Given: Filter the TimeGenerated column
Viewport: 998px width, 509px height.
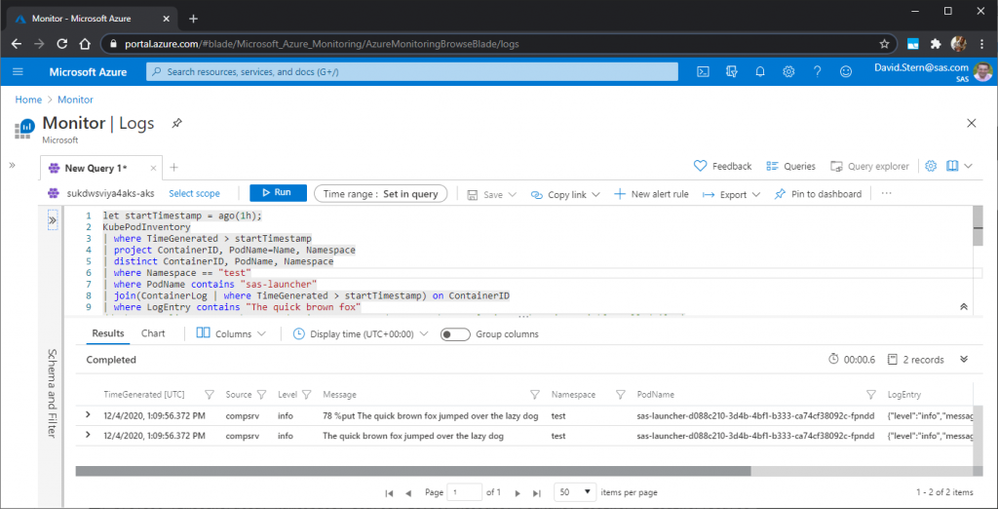Looking at the screenshot, I should pyautogui.click(x=209, y=394).
